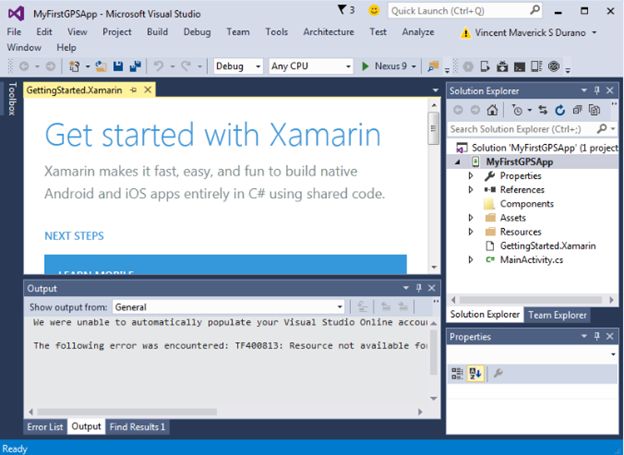Viewport: 624px width, 455px height.
Task: Switch to the Error List tab
Action: coord(45,427)
